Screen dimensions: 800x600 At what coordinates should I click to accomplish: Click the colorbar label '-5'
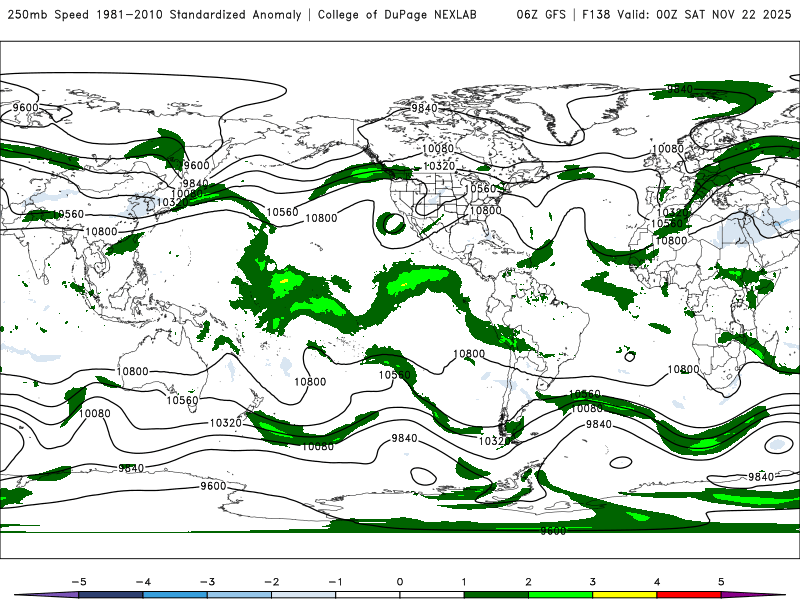click(79, 582)
